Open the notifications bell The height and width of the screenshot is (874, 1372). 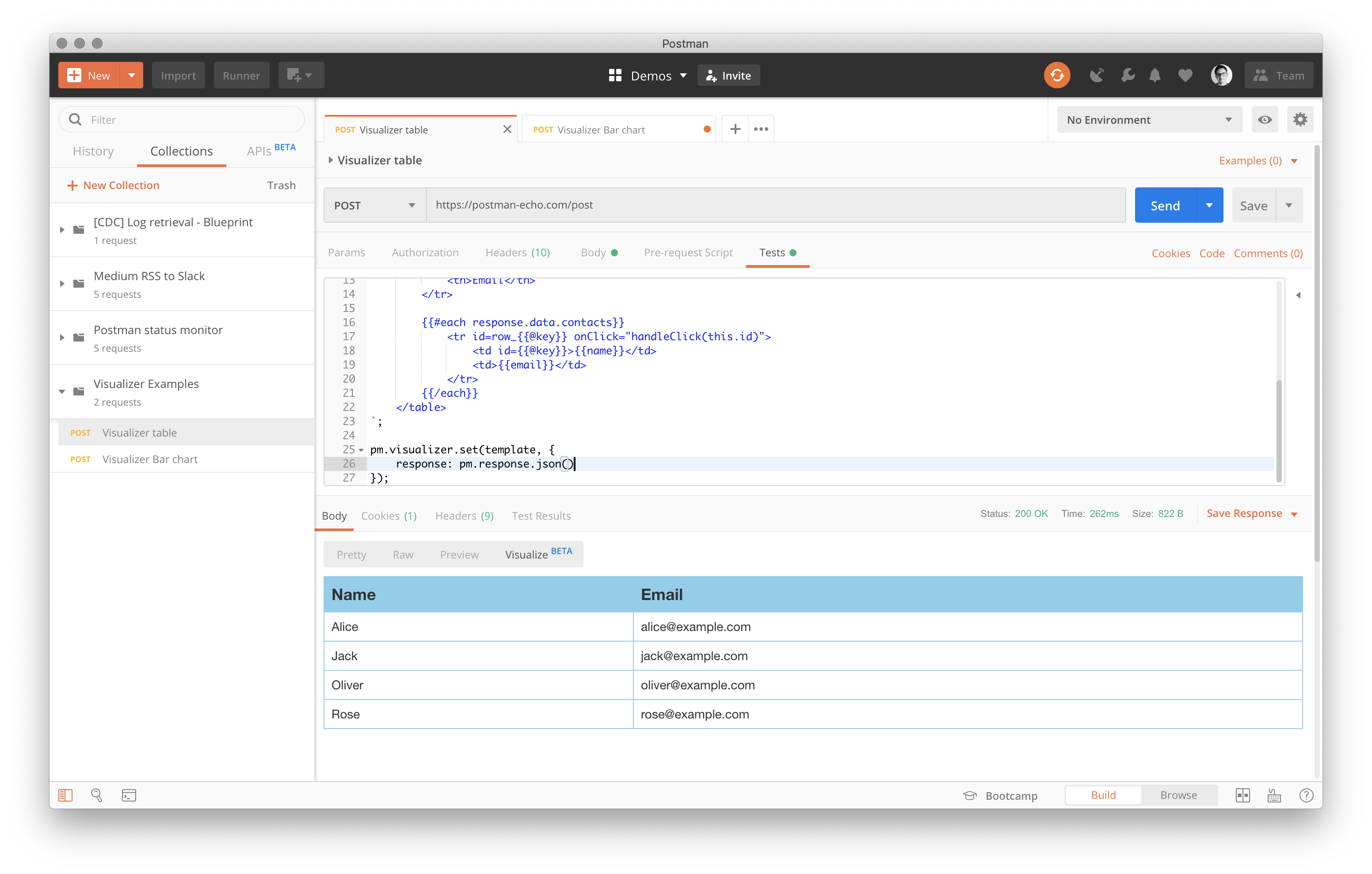click(x=1155, y=75)
